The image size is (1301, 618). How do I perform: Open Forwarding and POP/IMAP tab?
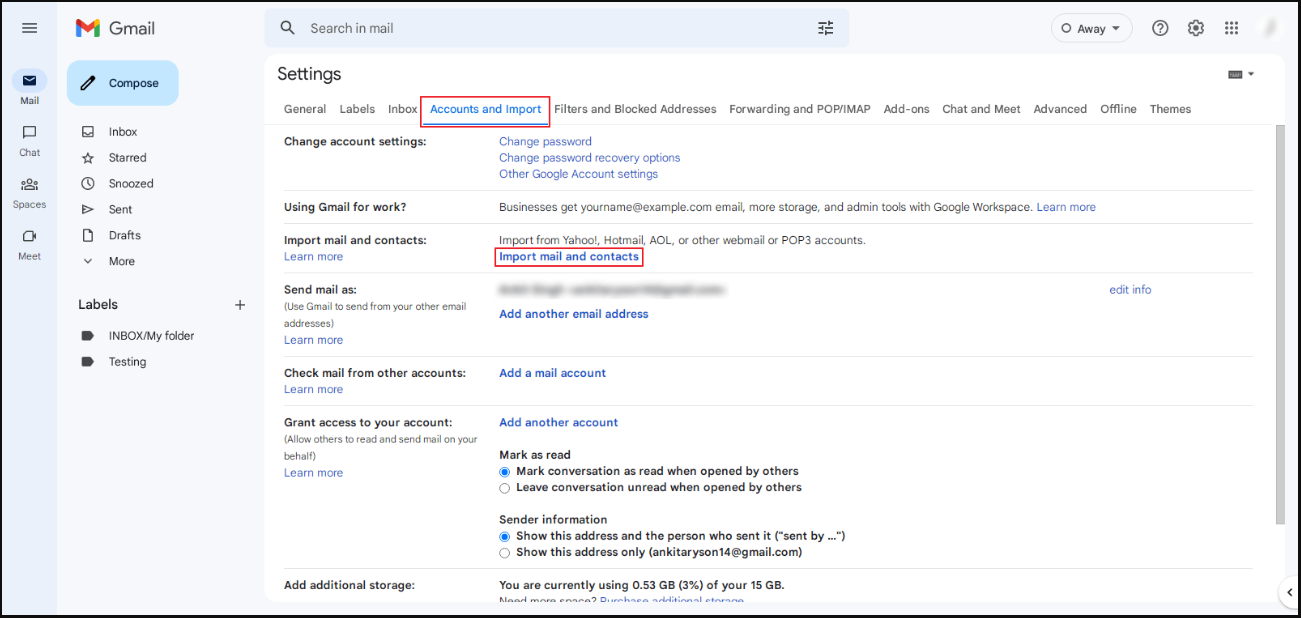(x=800, y=109)
